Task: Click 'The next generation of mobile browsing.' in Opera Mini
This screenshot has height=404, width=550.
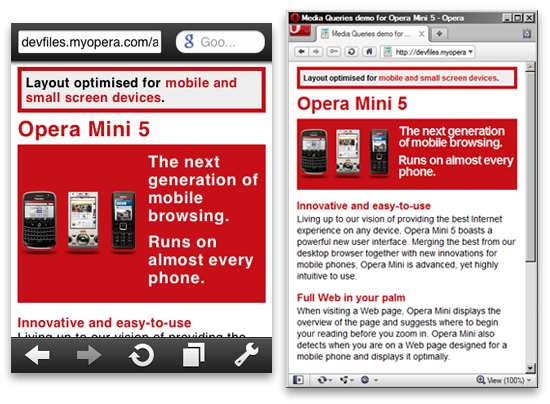Action: (203, 189)
